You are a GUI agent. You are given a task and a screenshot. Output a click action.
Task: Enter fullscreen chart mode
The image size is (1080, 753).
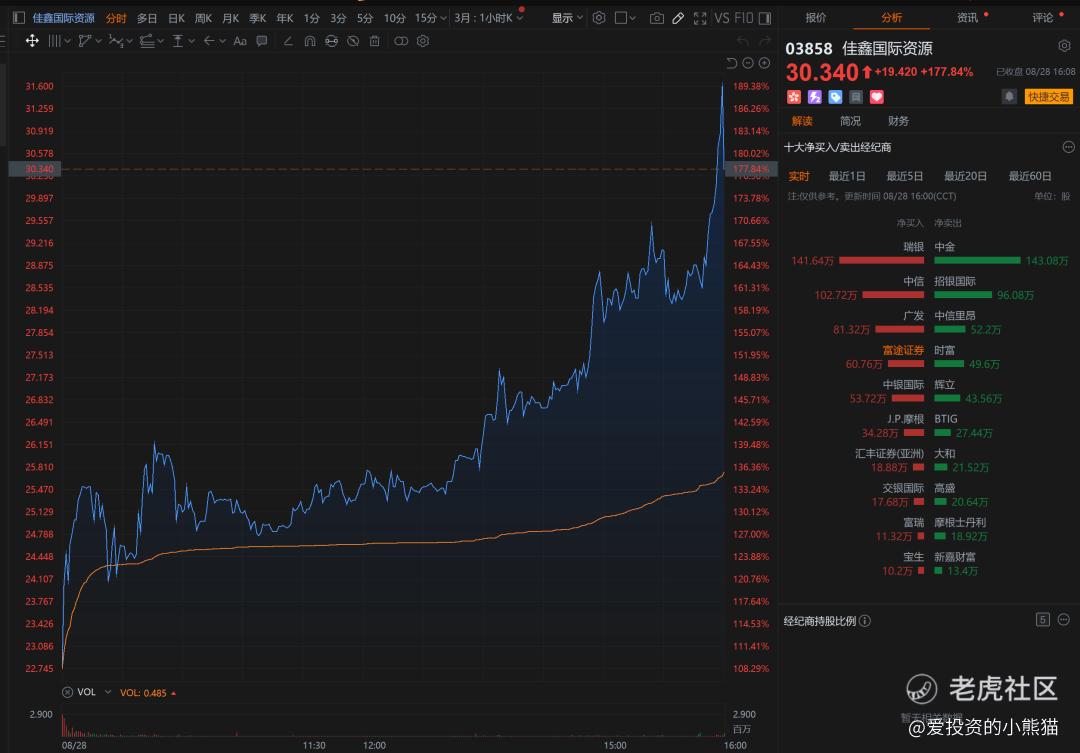coord(700,18)
